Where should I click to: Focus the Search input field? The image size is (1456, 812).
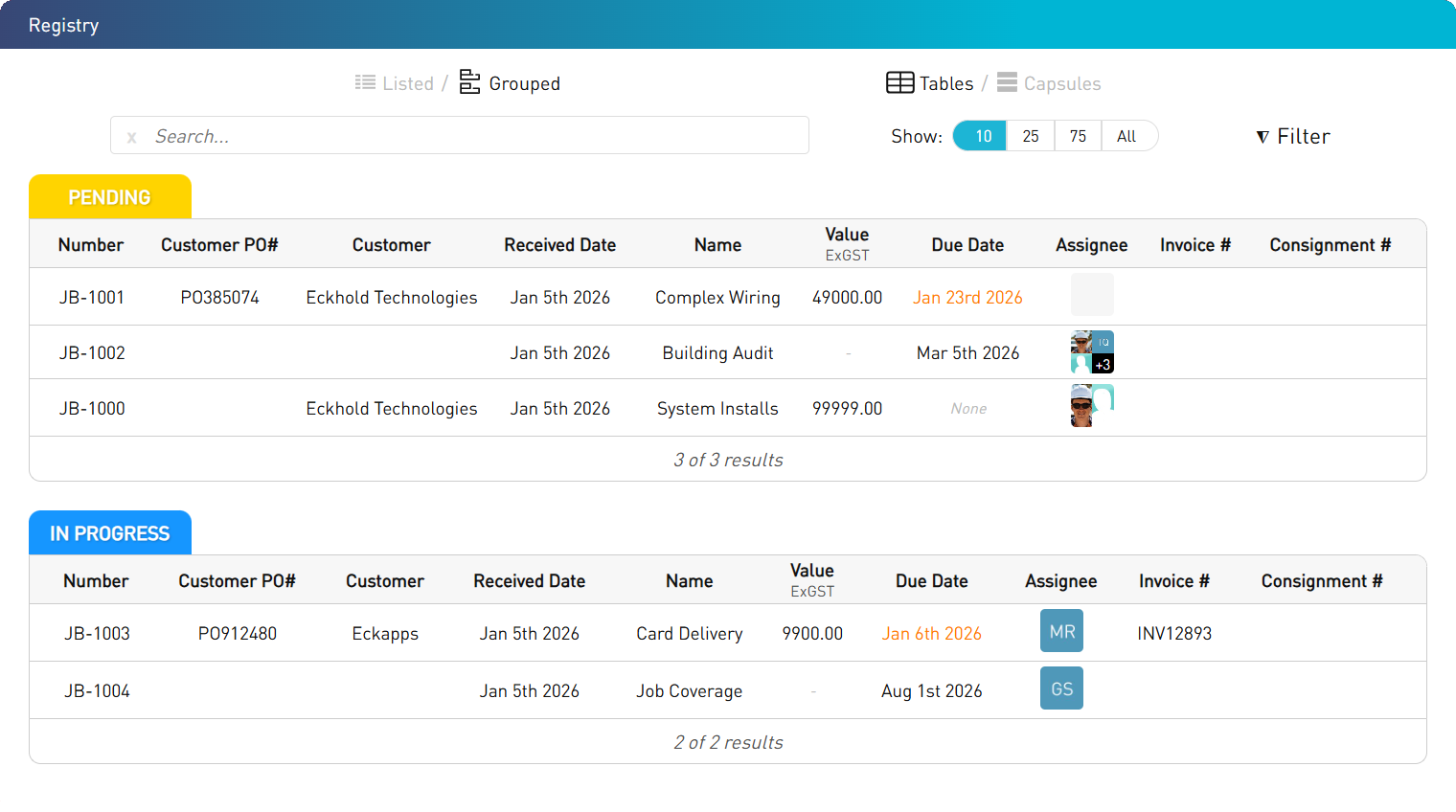469,136
